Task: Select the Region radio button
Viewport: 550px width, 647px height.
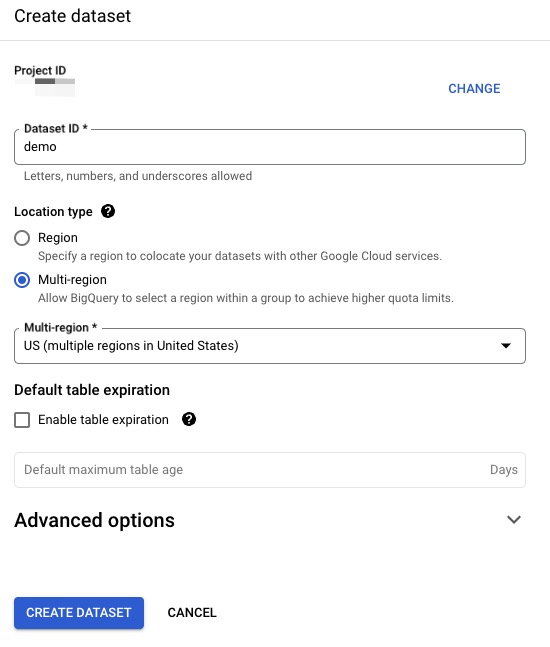Action: point(22,238)
